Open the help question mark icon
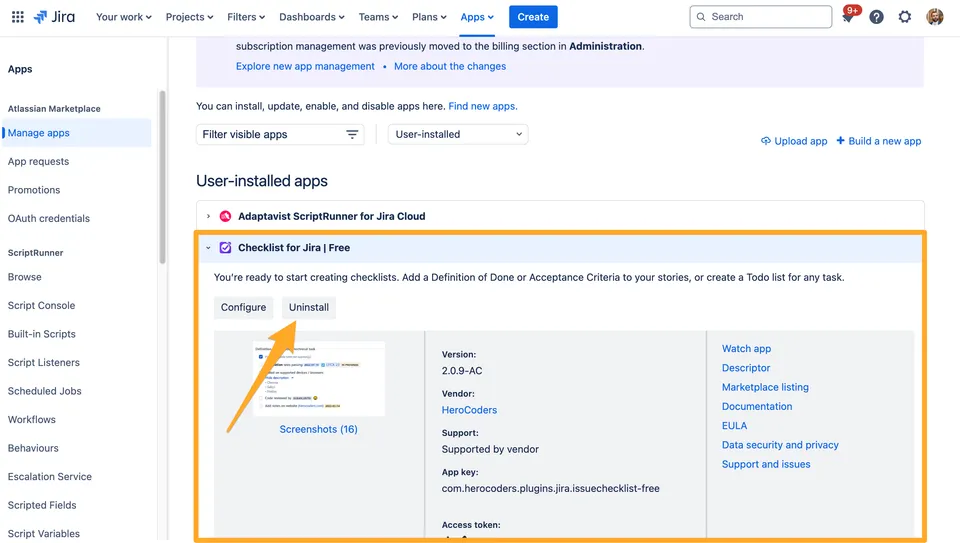The width and height of the screenshot is (960, 543). coord(876,17)
